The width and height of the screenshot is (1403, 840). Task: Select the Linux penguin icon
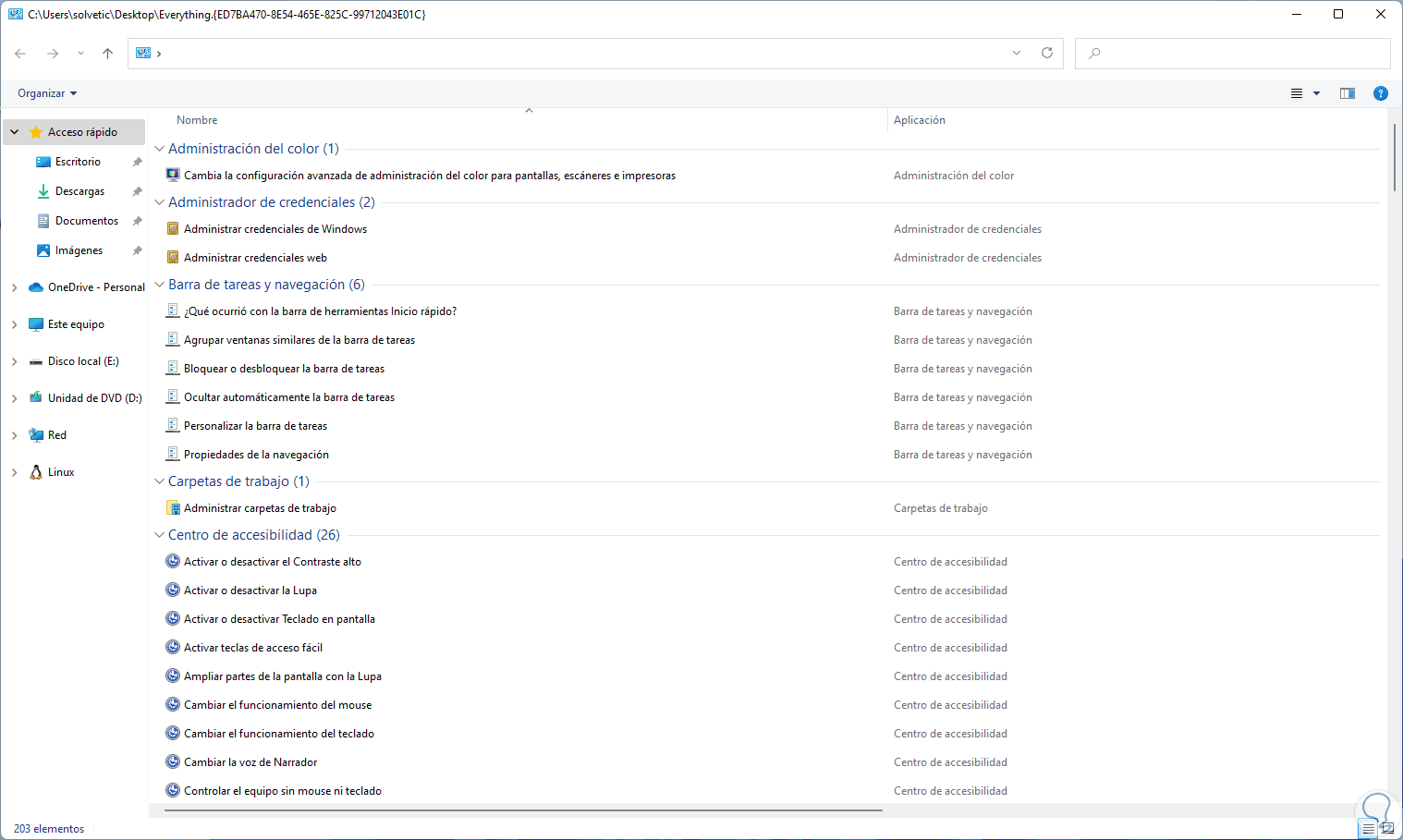click(36, 472)
